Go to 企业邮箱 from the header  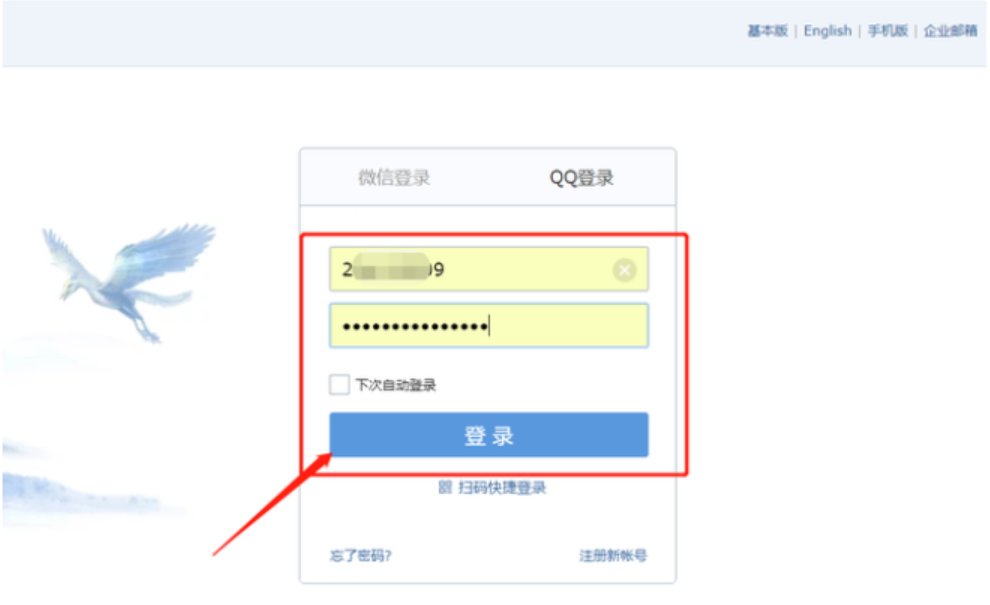pyautogui.click(x=950, y=30)
